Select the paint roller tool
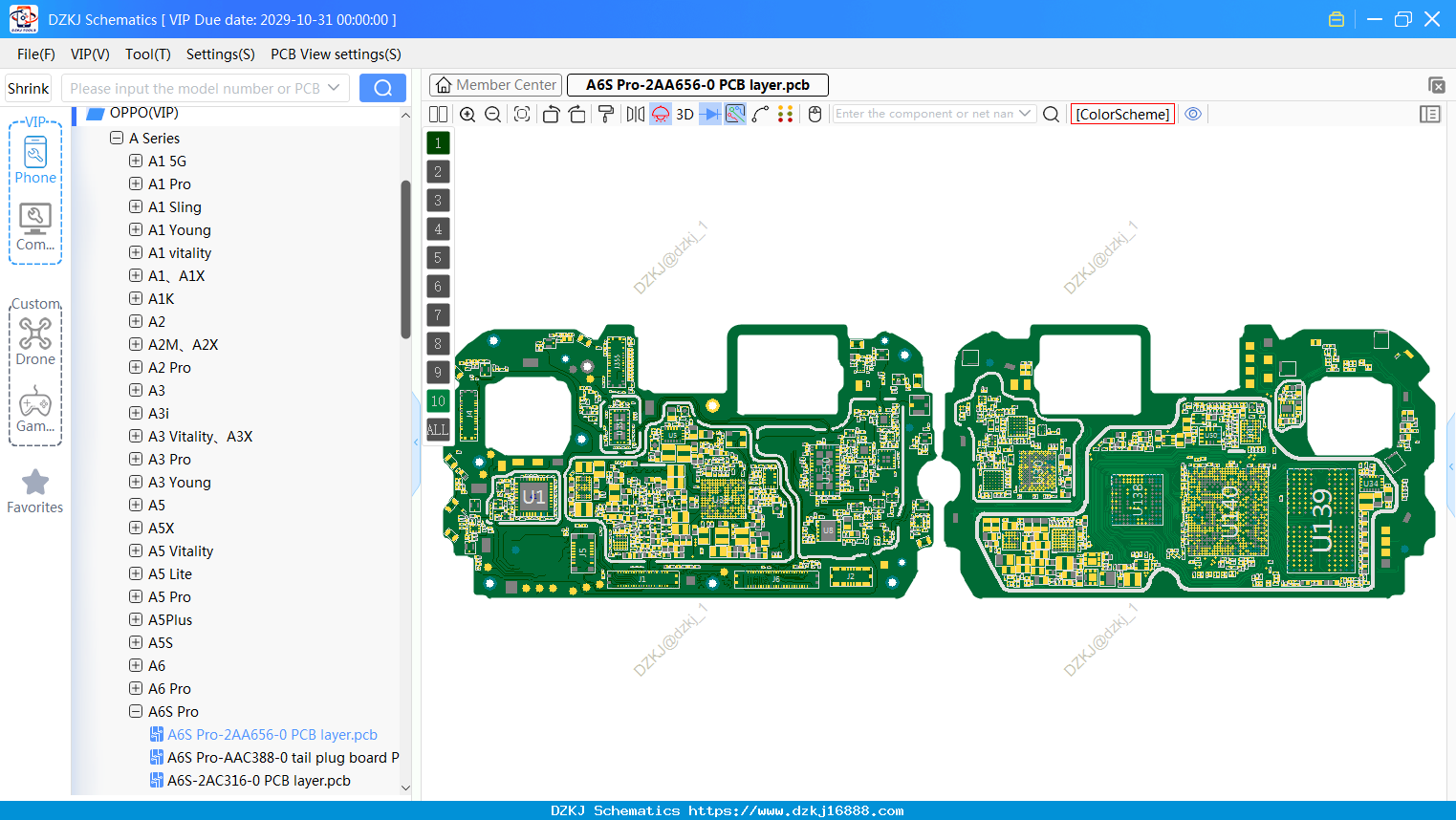Viewport: 1456px width, 820px height. (606, 114)
